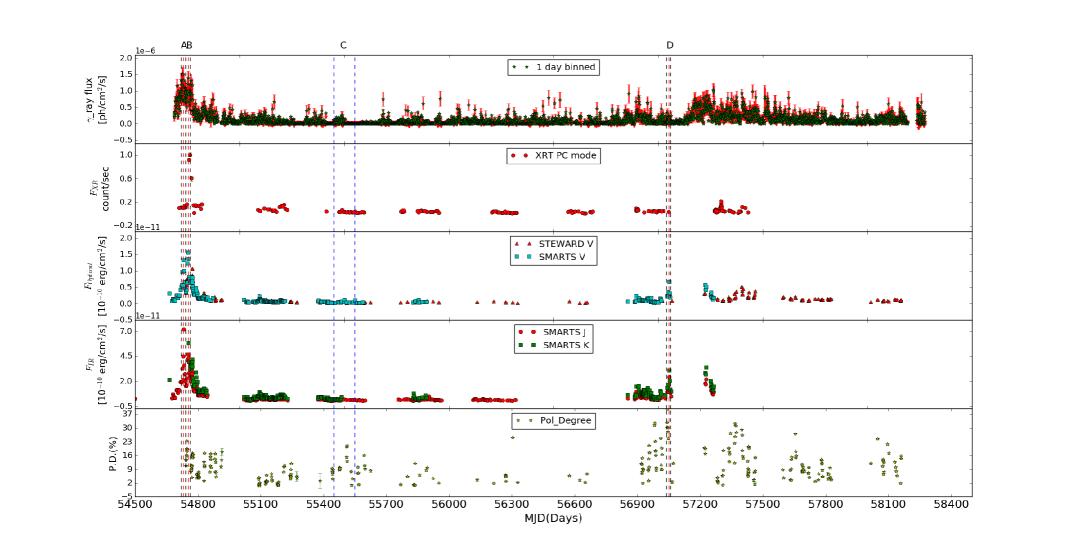The width and height of the screenshot is (1080, 552).
Task: Click the x-axis tick '56900'
Action: [x=637, y=505]
